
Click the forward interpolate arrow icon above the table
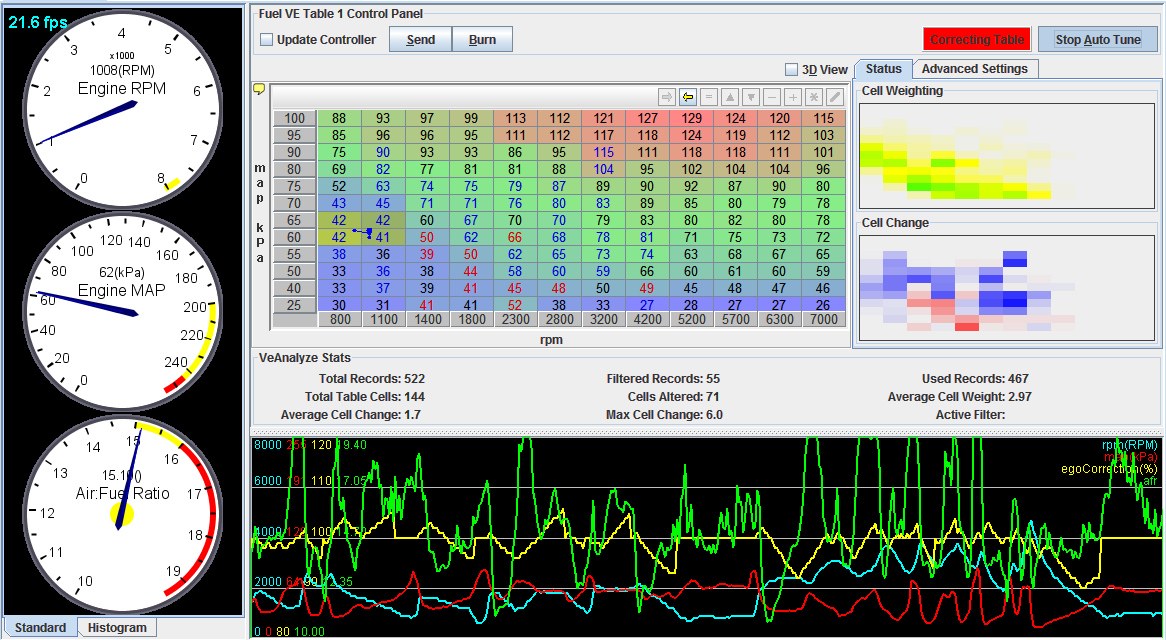666,97
